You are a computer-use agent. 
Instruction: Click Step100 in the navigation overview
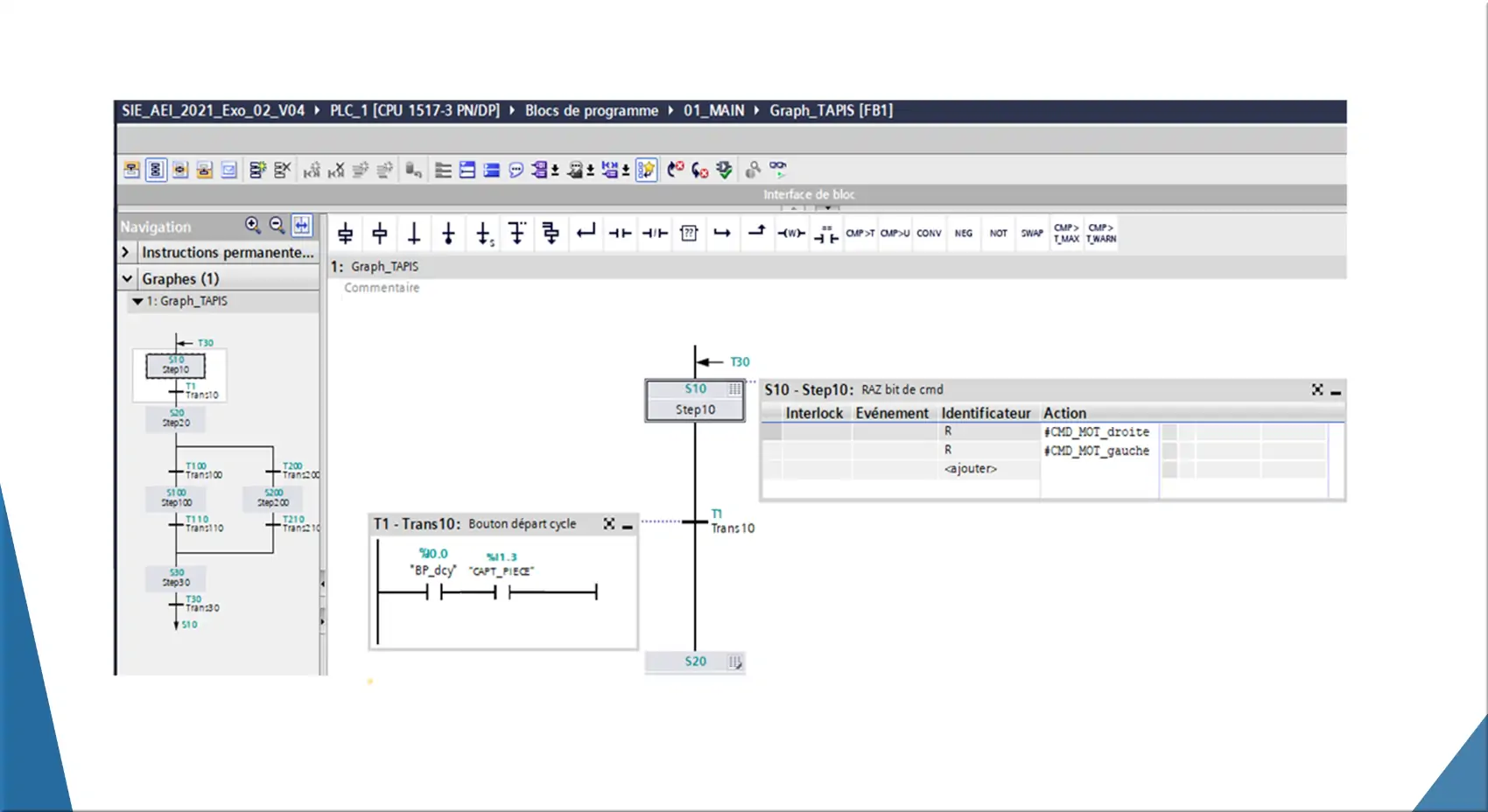click(176, 498)
